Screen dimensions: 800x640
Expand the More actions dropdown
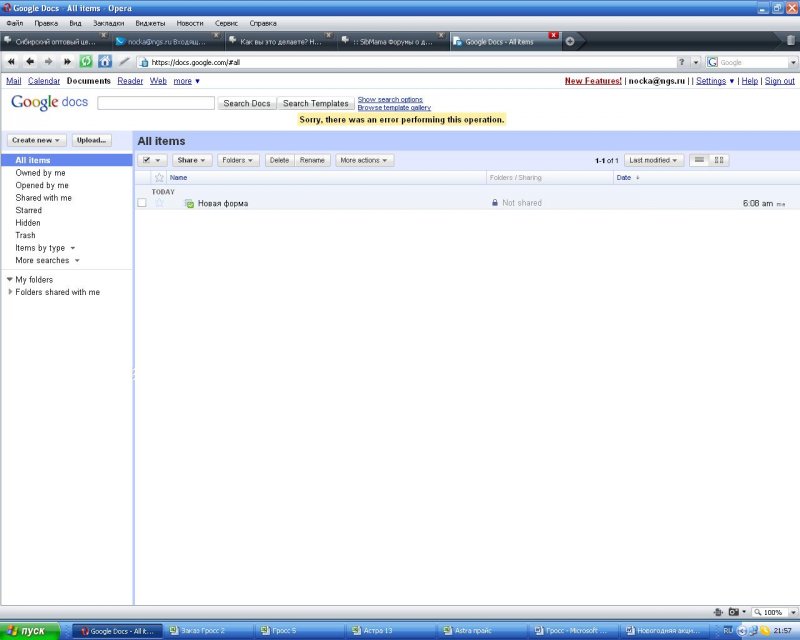(364, 160)
